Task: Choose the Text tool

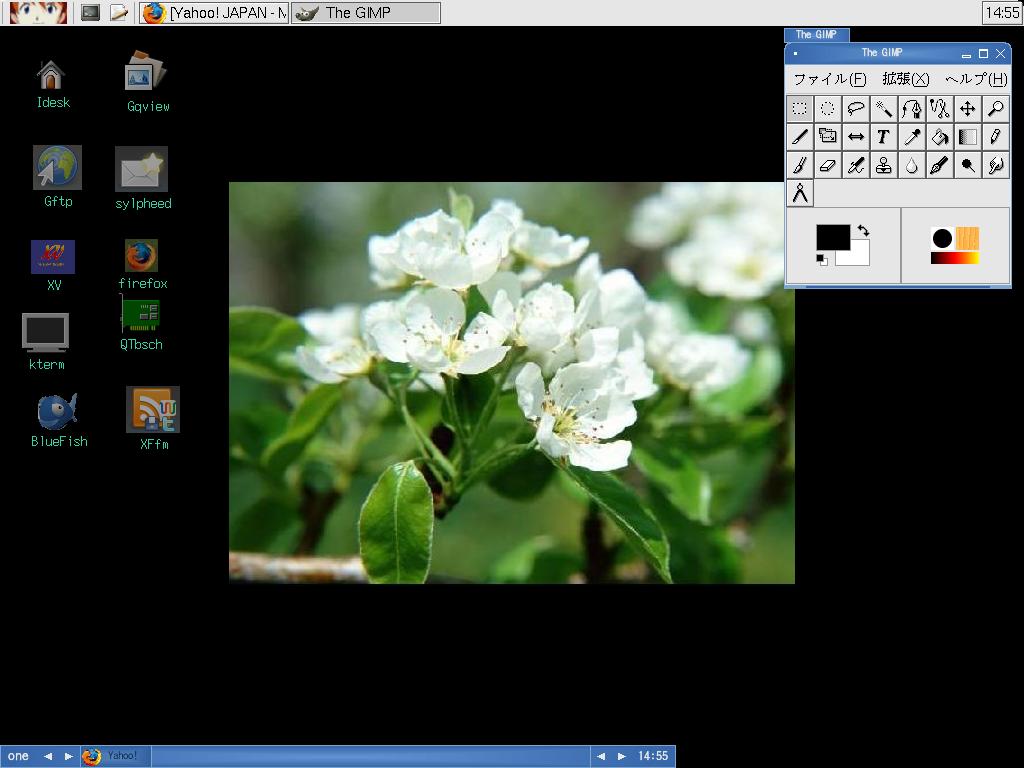Action: coord(883,137)
